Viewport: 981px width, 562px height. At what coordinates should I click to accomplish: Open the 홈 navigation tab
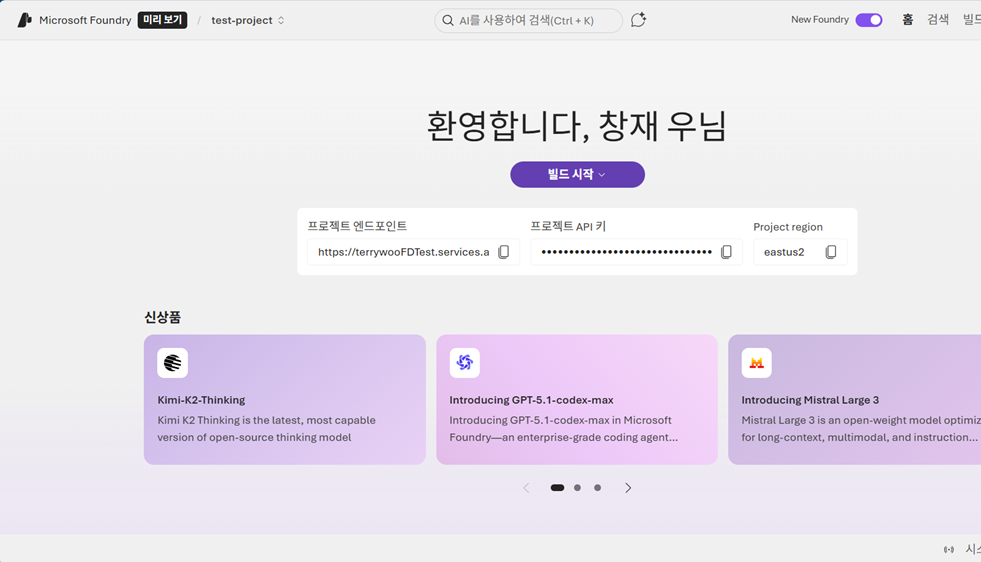point(908,20)
